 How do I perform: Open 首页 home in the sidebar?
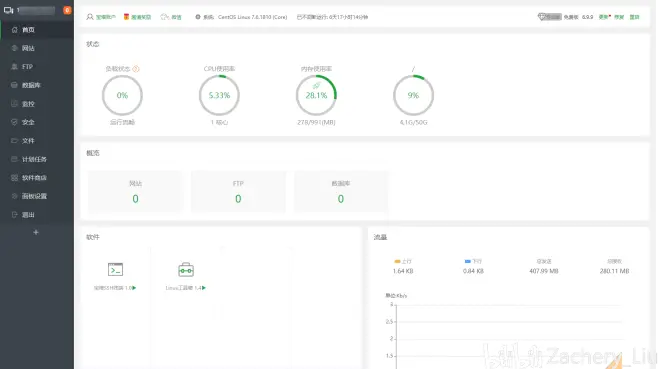[x=37, y=30]
